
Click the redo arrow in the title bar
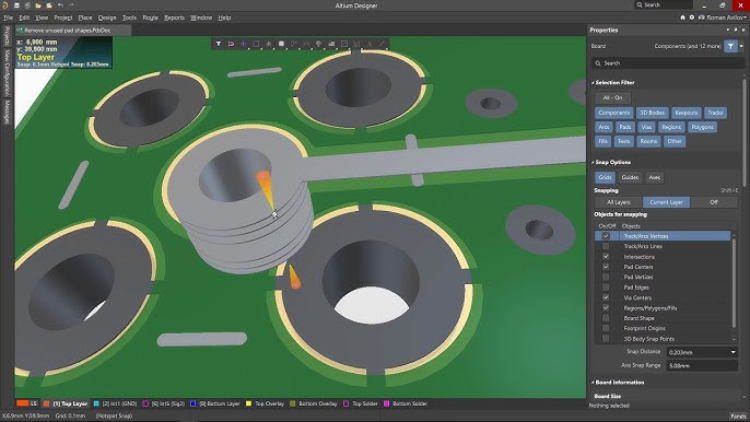(x=71, y=5)
